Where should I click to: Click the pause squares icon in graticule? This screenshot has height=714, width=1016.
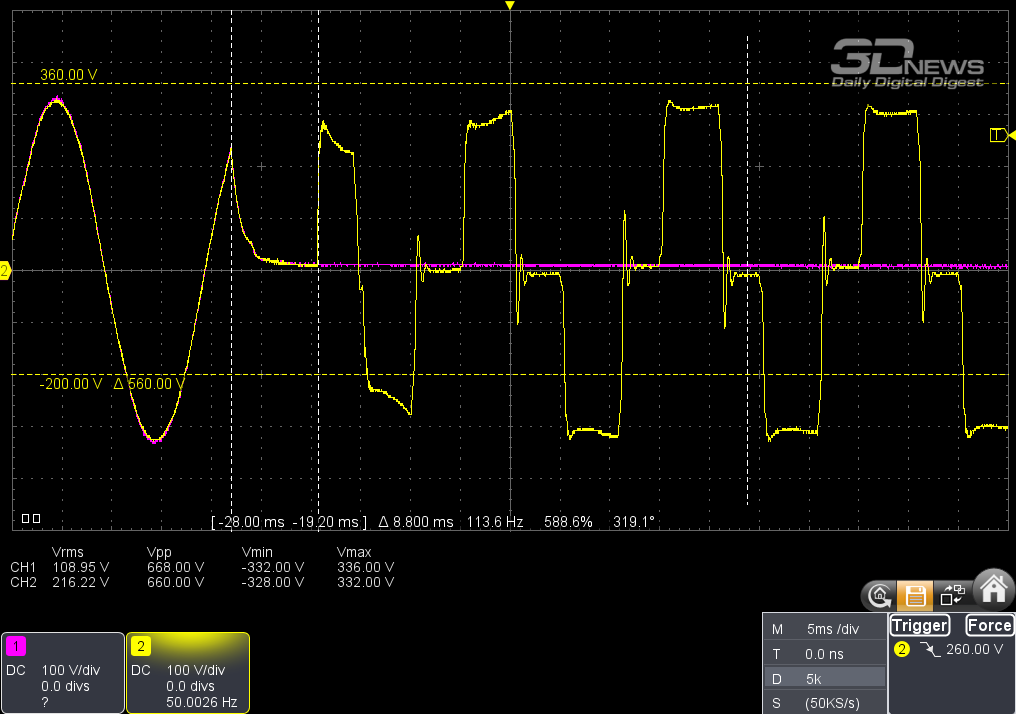[x=31, y=518]
